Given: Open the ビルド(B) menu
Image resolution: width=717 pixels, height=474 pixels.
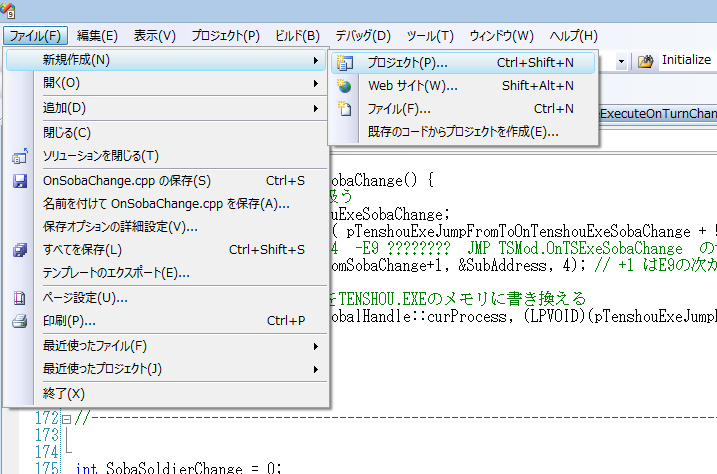Looking at the screenshot, I should 297,36.
